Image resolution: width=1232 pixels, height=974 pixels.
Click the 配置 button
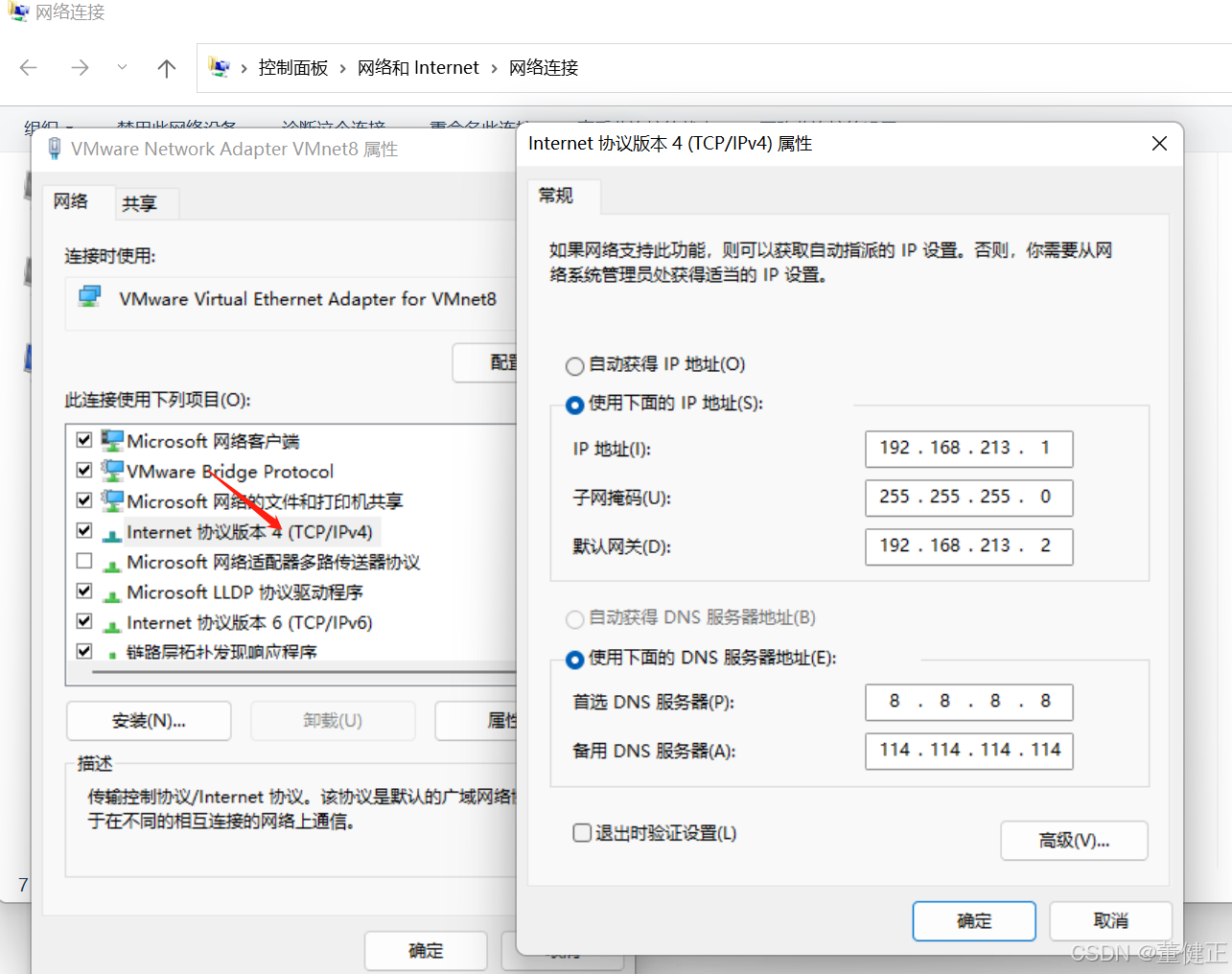click(486, 362)
